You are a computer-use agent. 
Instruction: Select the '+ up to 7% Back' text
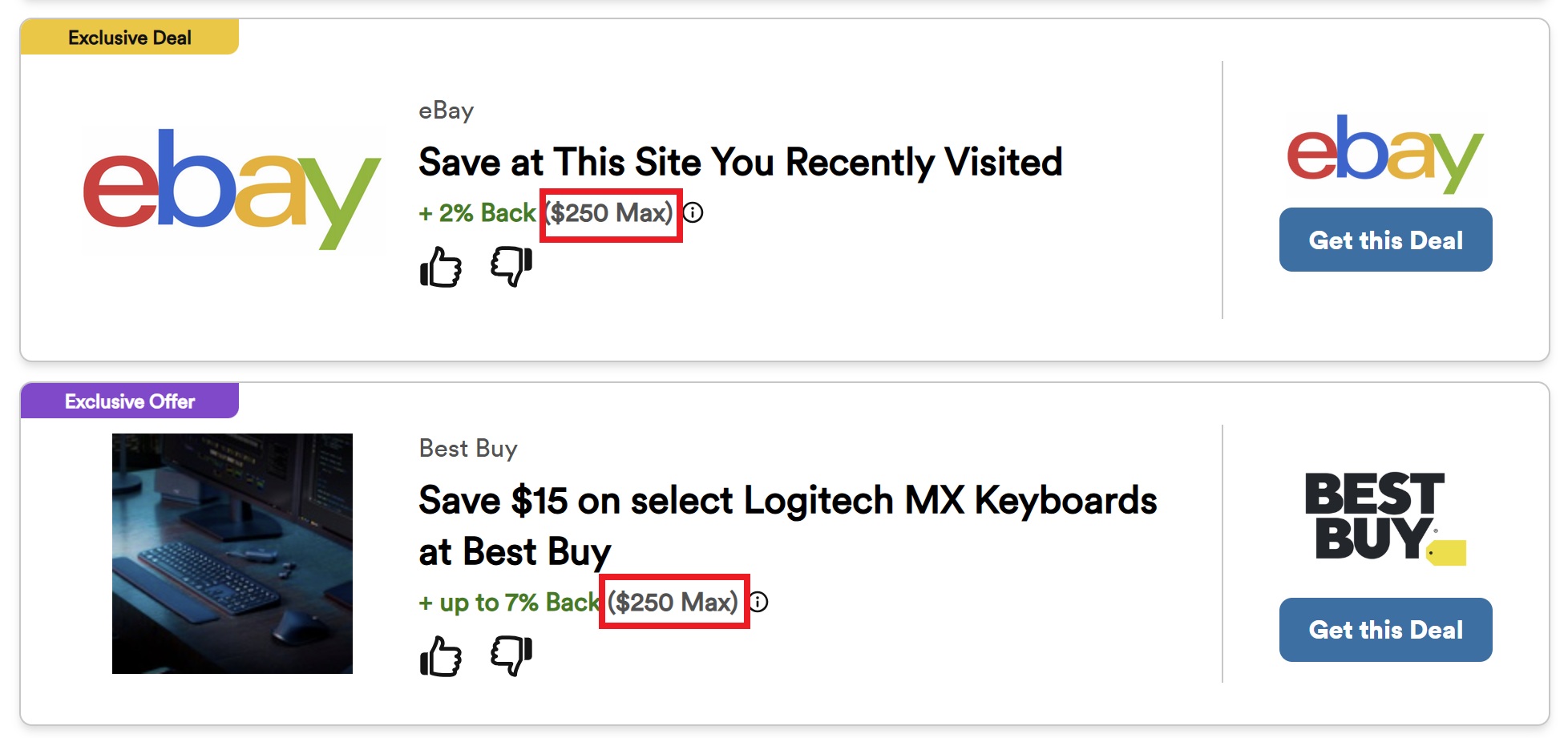[x=508, y=603]
